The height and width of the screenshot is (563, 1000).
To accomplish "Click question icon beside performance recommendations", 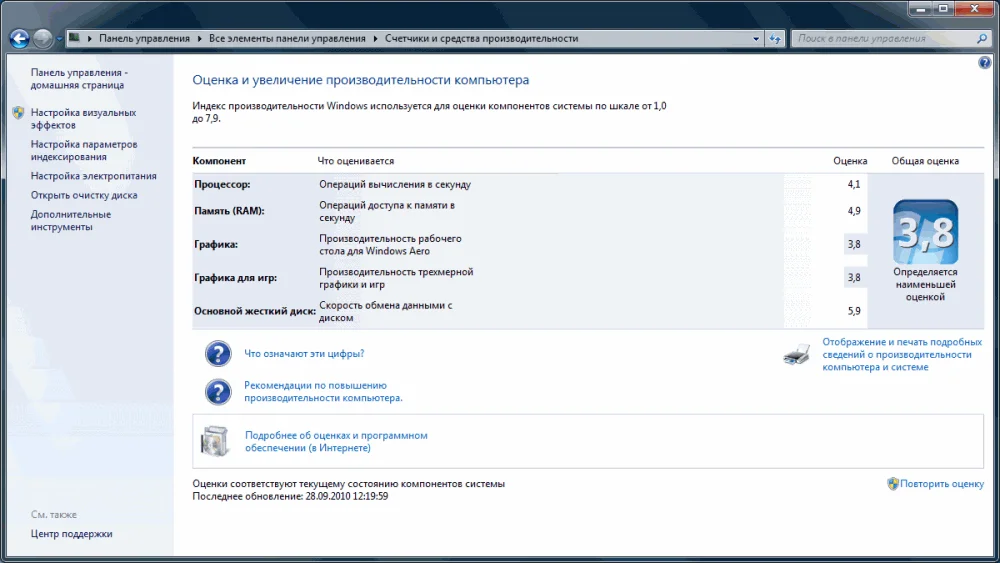I will point(217,392).
